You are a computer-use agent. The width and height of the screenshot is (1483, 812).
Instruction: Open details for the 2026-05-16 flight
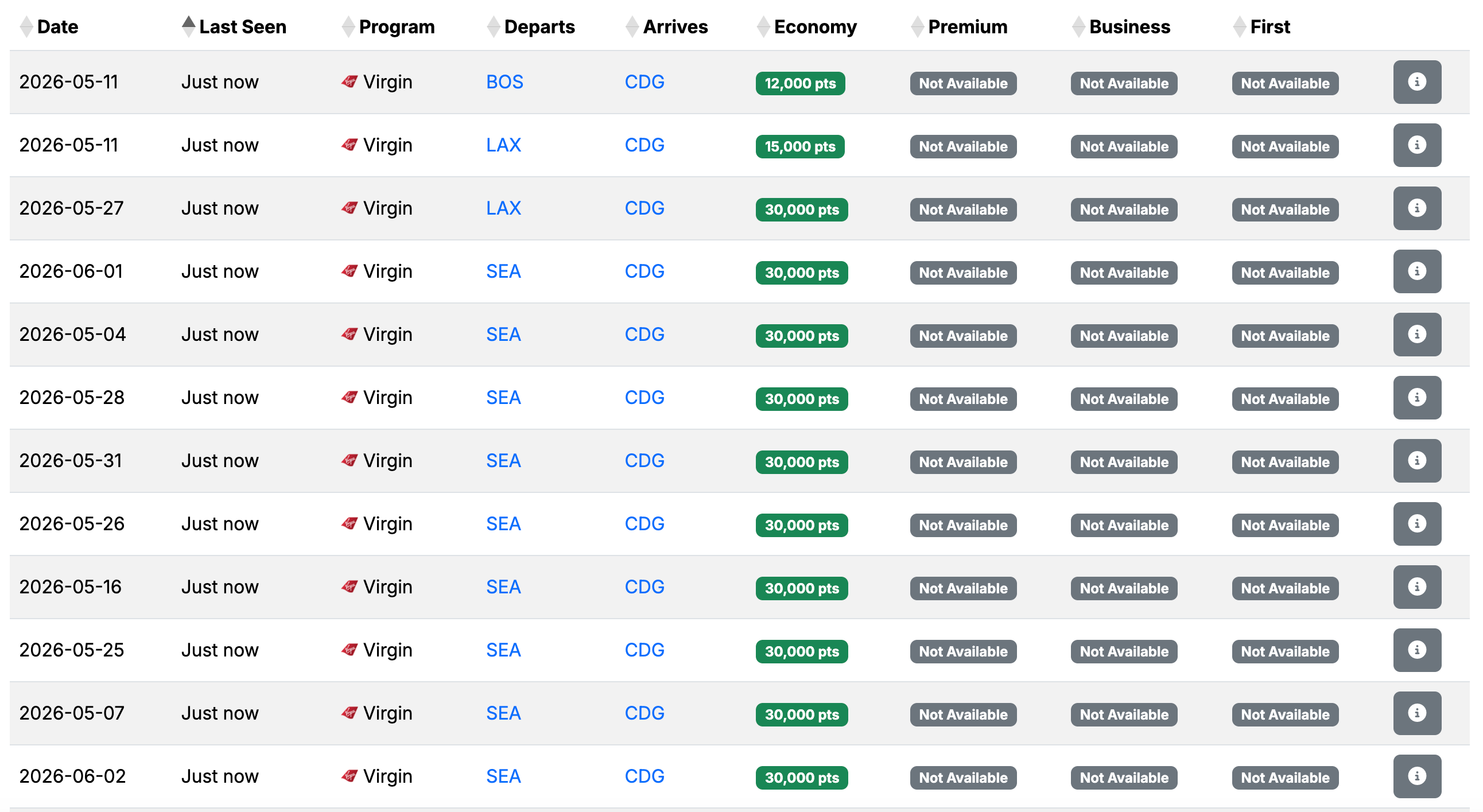tap(1416, 587)
